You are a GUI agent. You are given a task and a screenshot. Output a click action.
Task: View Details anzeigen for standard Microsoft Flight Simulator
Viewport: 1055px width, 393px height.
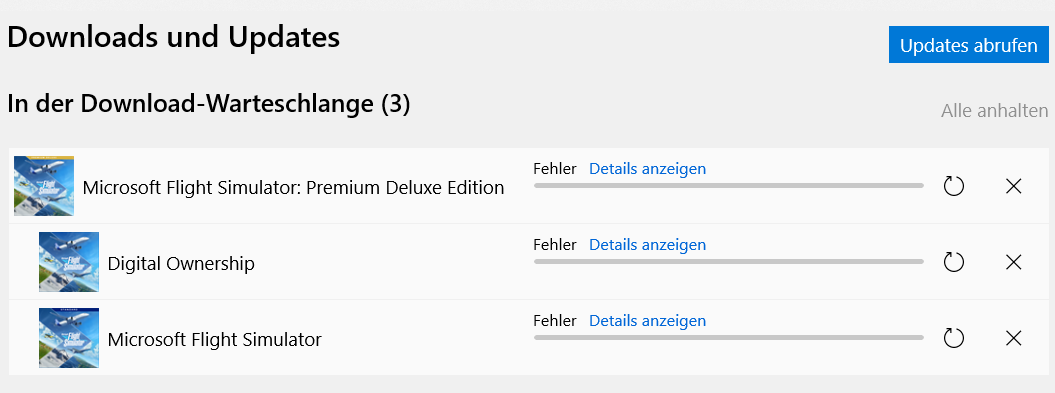tap(647, 321)
